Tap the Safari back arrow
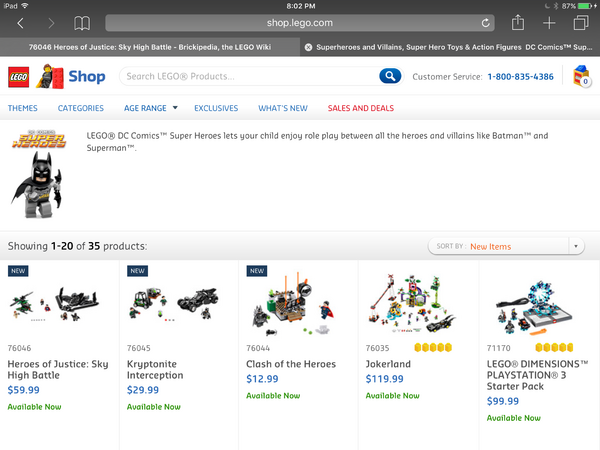Screen dimensions: 600x450 [x=20, y=23]
